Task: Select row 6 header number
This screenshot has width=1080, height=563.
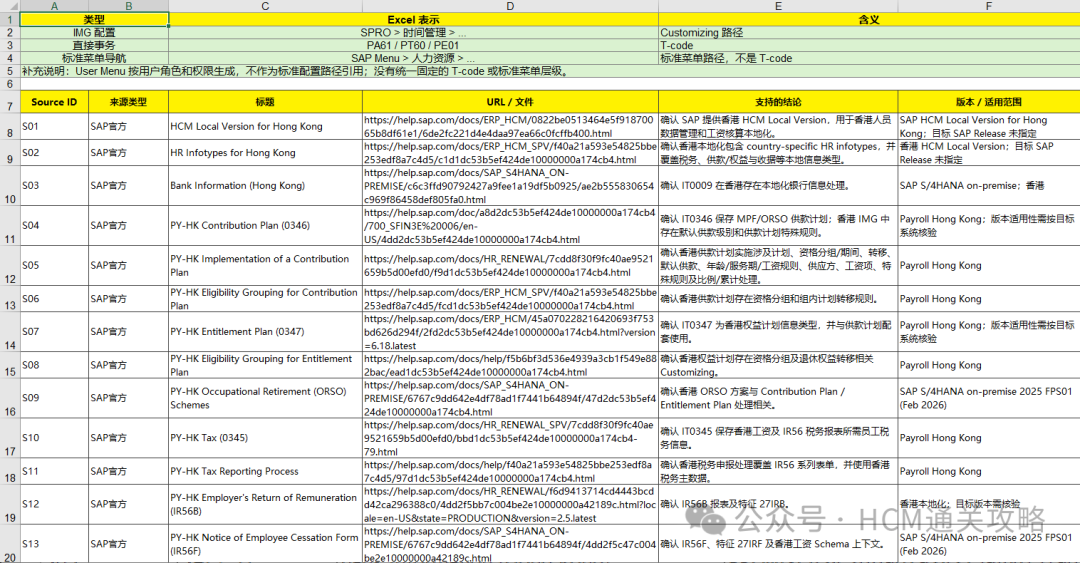Action: pyautogui.click(x=10, y=84)
